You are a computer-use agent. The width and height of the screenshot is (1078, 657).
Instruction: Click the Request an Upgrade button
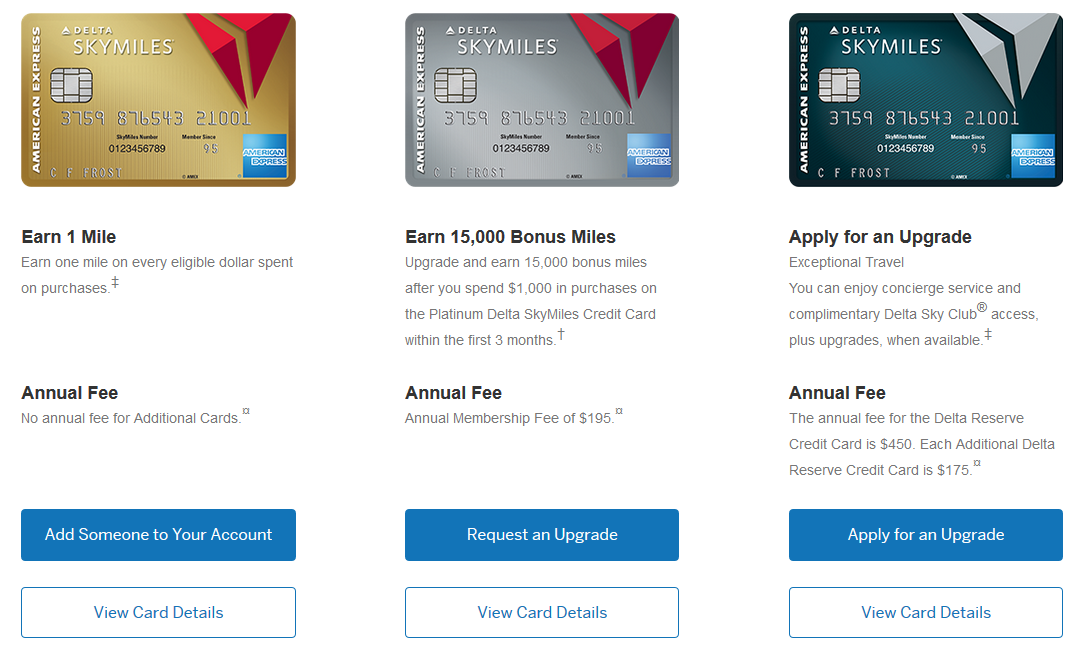[542, 535]
